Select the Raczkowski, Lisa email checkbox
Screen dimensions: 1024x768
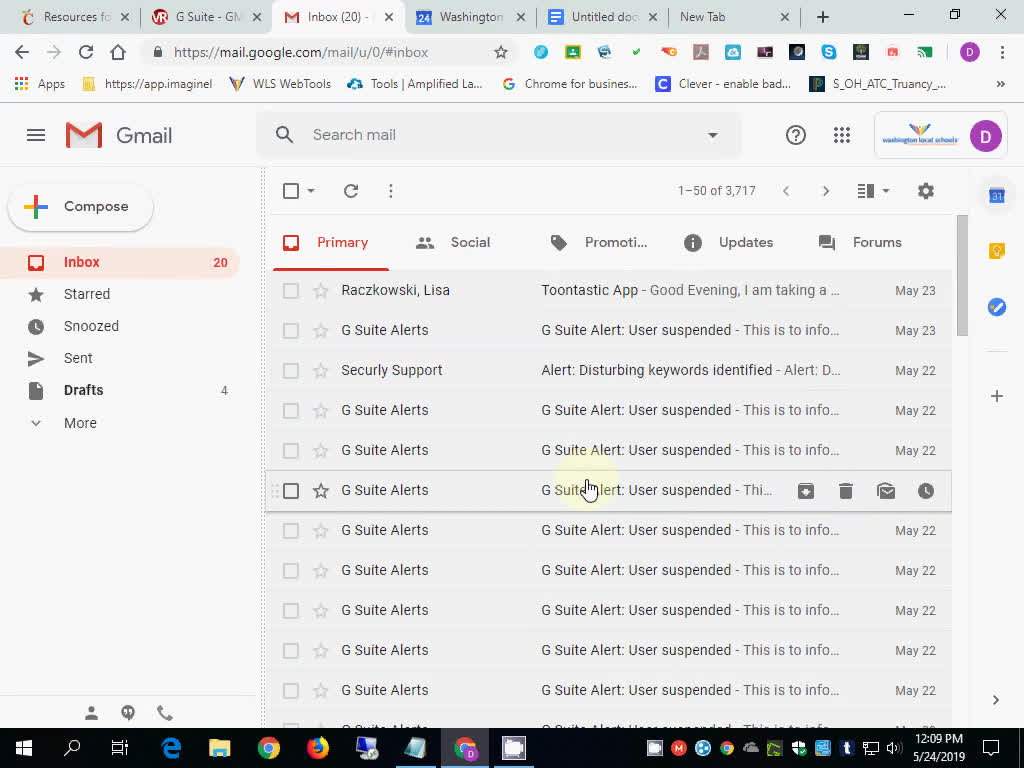click(x=290, y=290)
